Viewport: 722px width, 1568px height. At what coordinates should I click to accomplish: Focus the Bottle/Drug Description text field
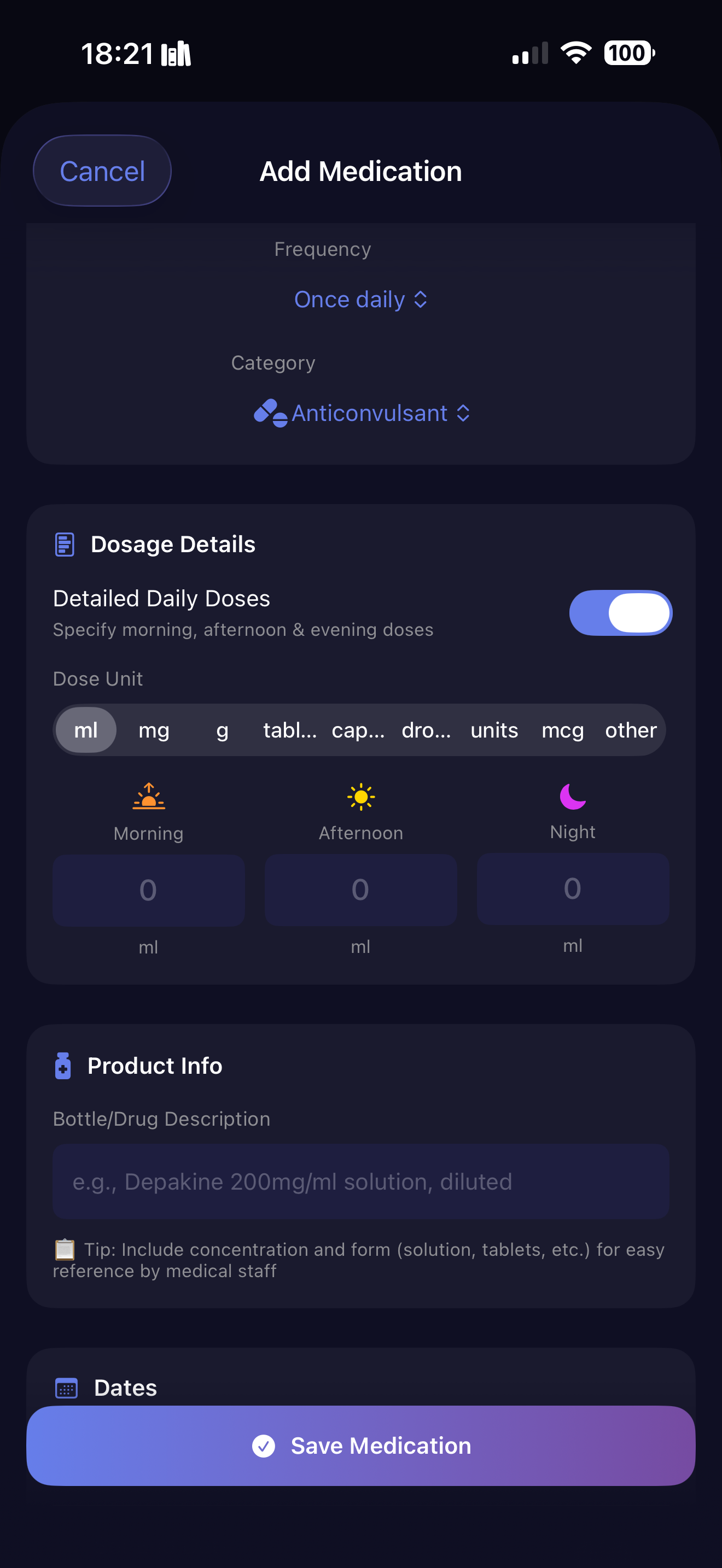pyautogui.click(x=361, y=1181)
